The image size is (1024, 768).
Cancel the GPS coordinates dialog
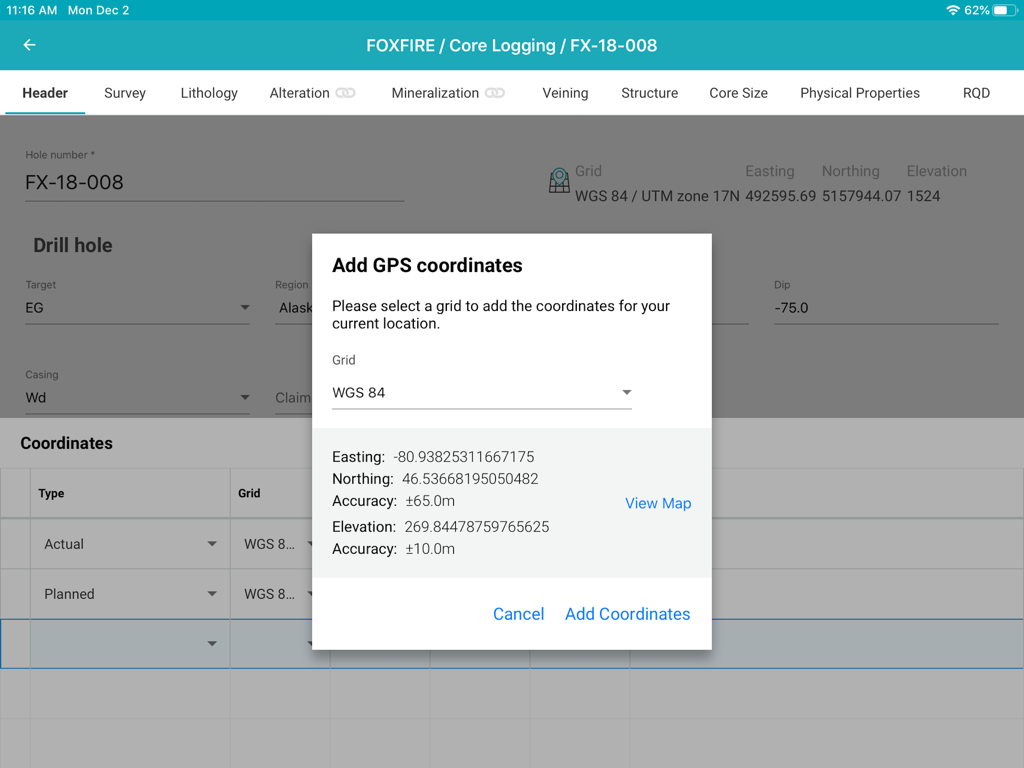point(518,614)
